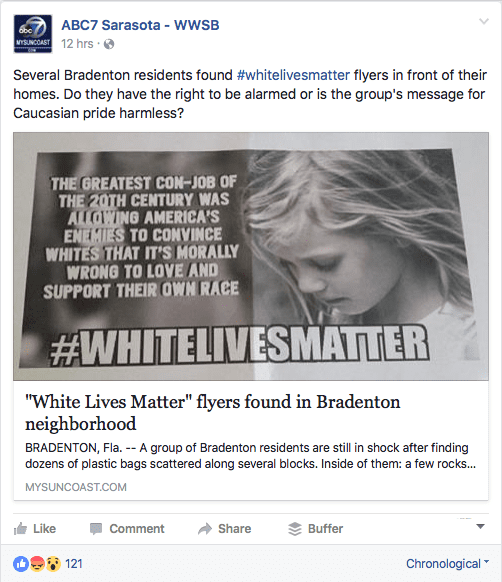The height and width of the screenshot is (582, 502).
Task: Click the Comment speech bubble icon
Action: 96,529
